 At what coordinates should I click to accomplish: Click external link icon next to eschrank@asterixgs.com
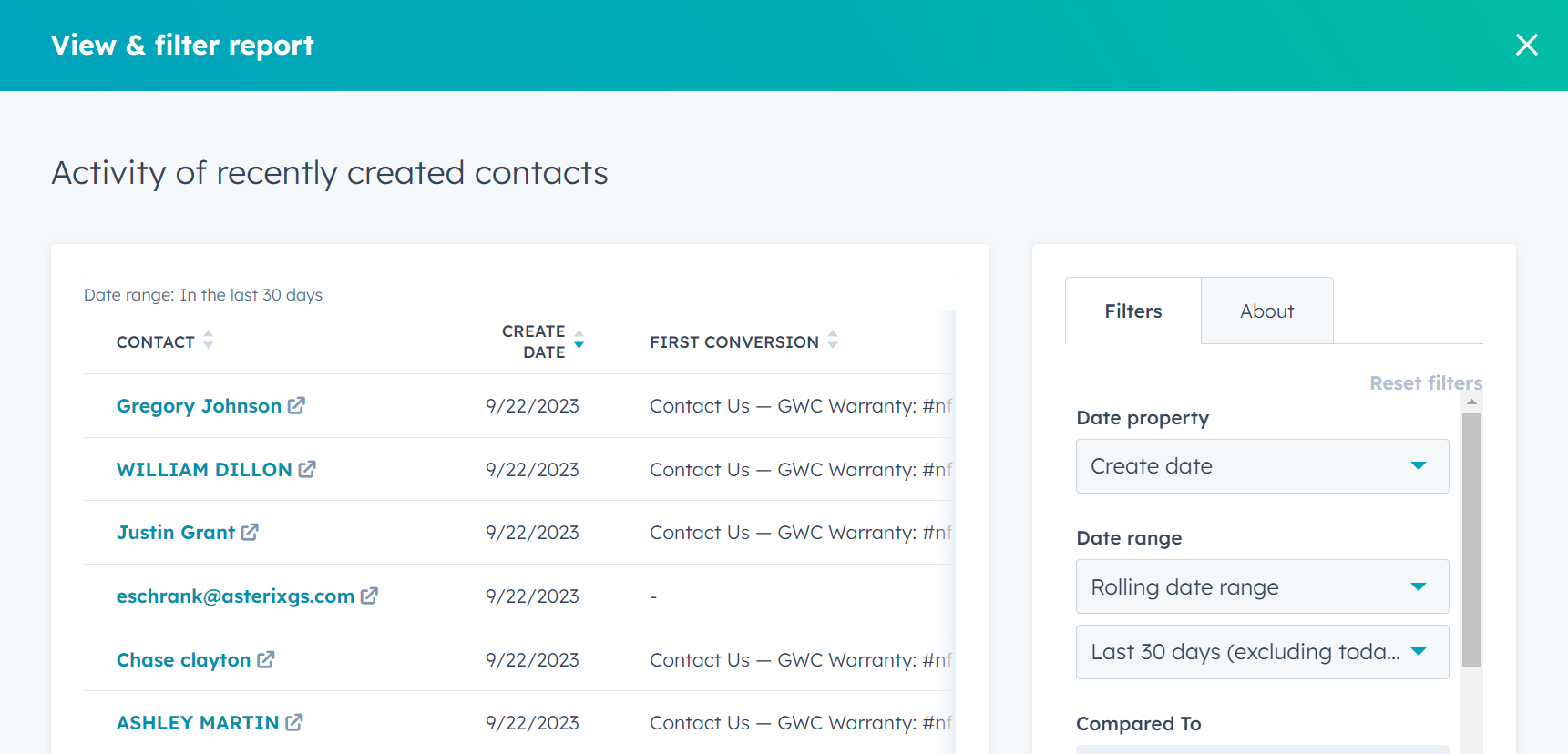(369, 596)
